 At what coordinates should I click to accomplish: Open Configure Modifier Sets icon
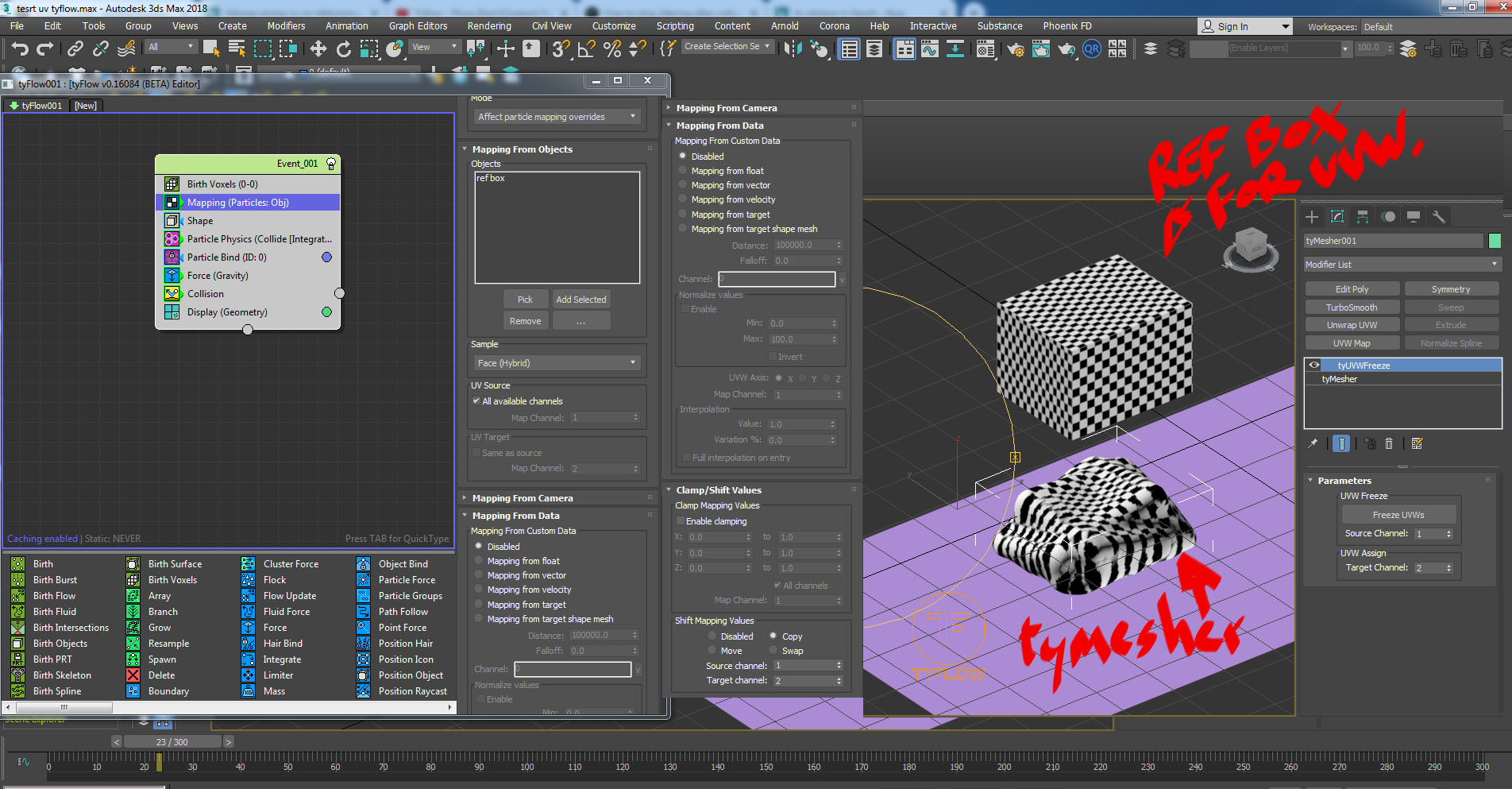tap(1417, 443)
